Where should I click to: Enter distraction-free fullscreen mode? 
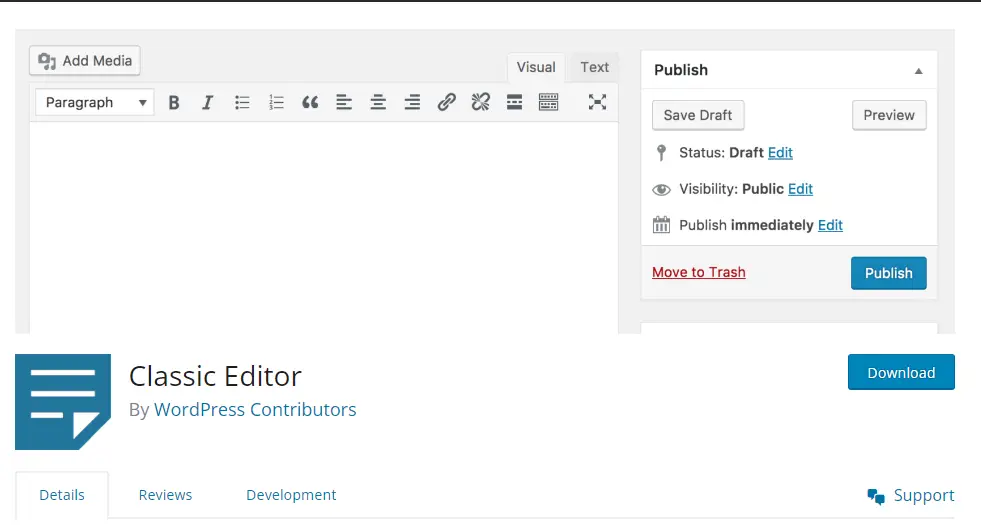click(x=597, y=102)
